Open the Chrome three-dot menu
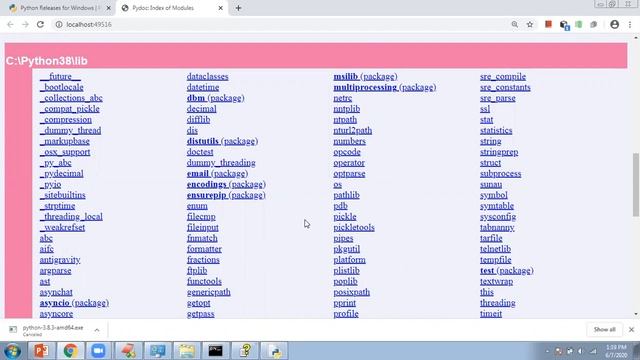This screenshot has height=360, width=640. (630, 24)
